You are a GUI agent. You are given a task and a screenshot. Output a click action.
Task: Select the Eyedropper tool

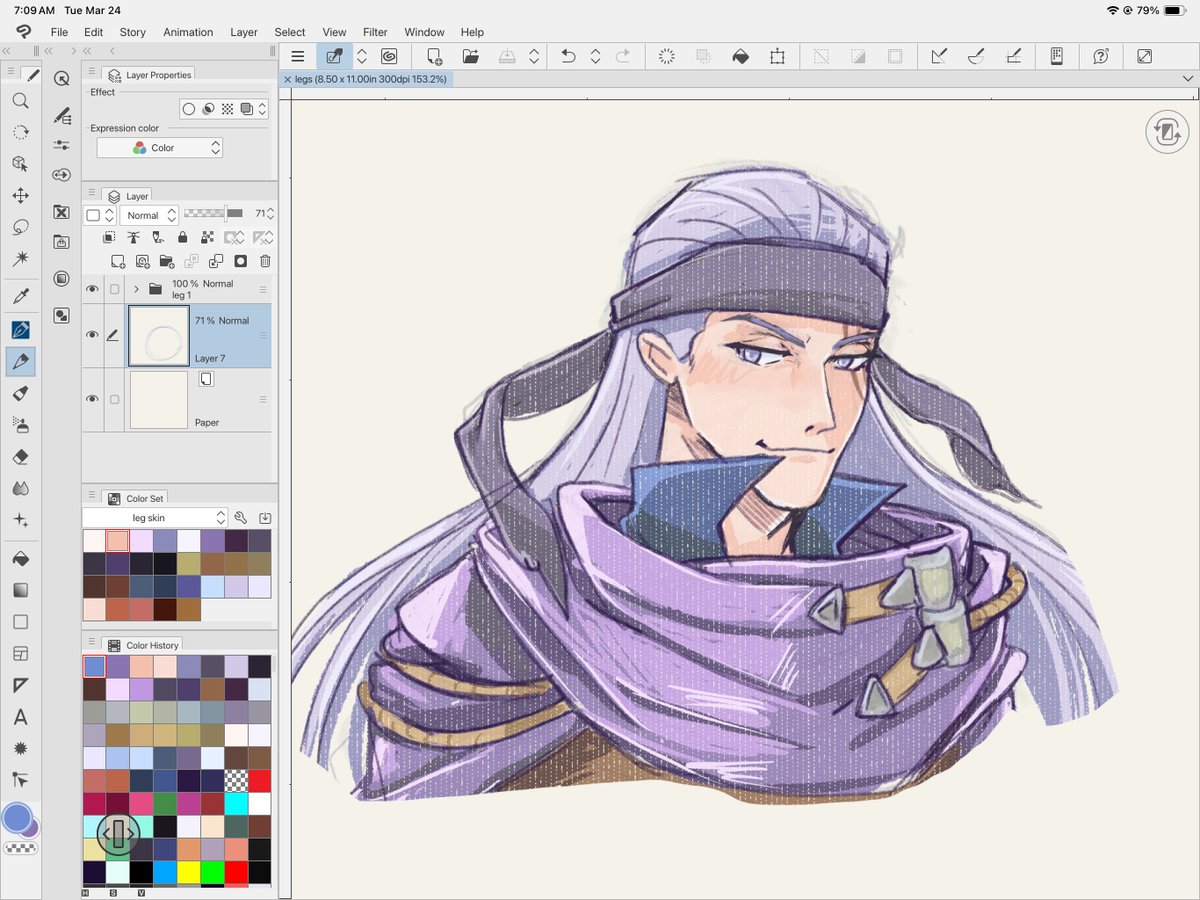[x=20, y=296]
